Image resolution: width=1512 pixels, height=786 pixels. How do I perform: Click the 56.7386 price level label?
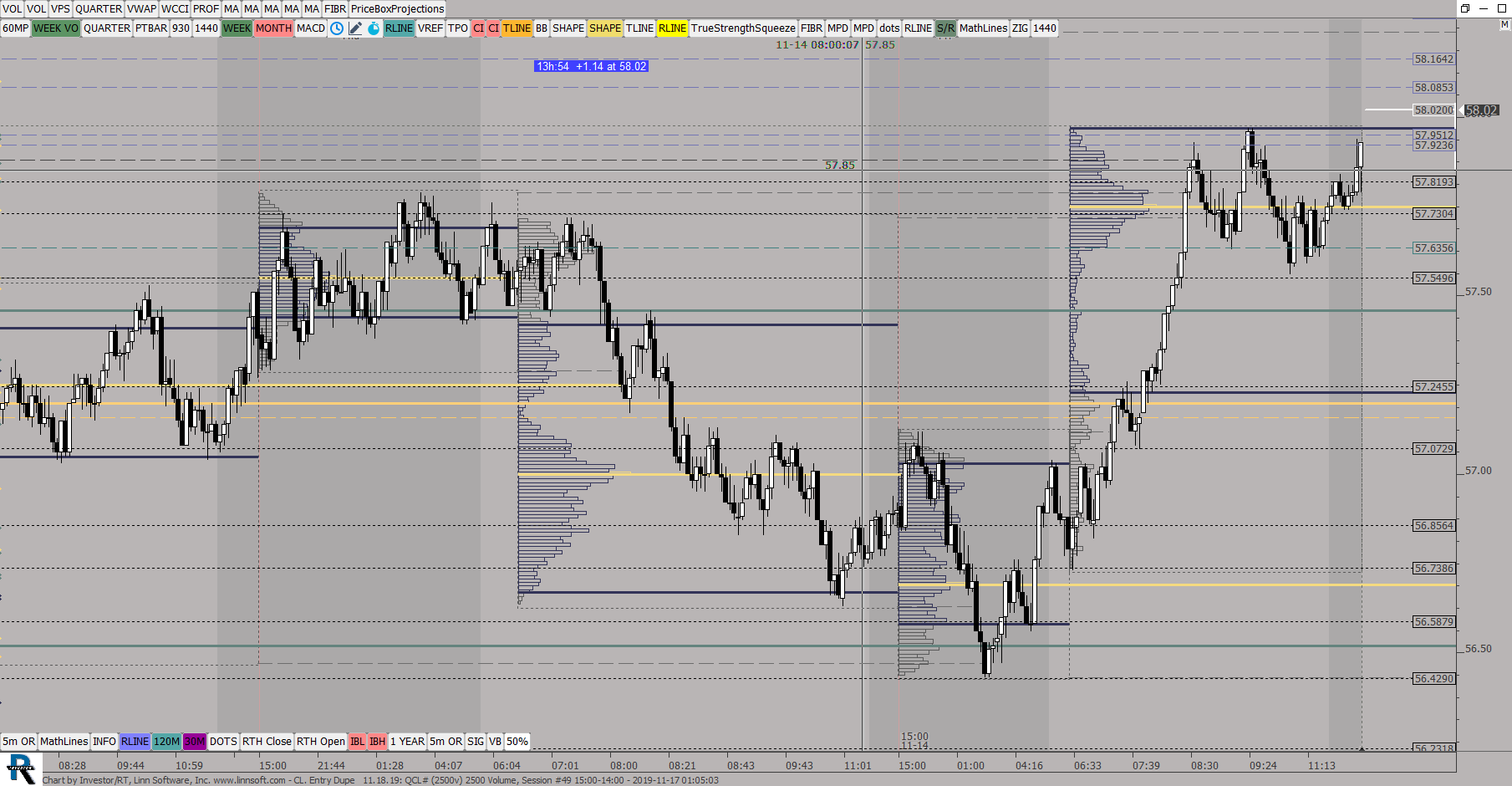[1433, 569]
